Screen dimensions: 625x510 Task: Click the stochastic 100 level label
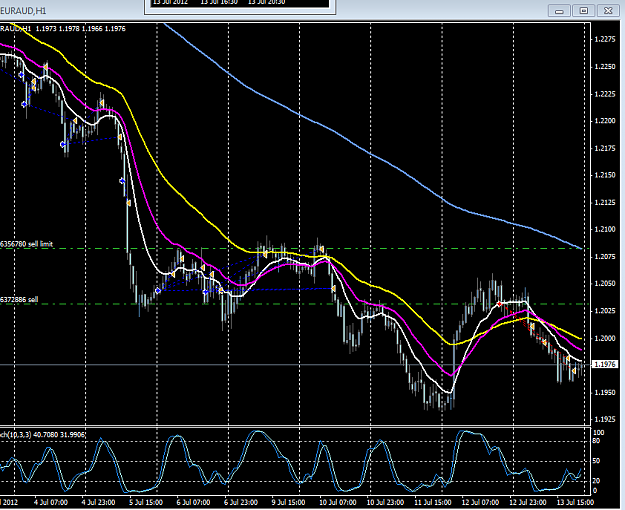tap(599, 433)
